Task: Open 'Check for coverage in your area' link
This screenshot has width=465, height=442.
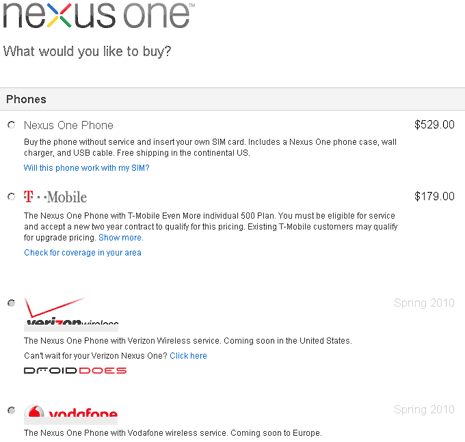Action: (82, 253)
